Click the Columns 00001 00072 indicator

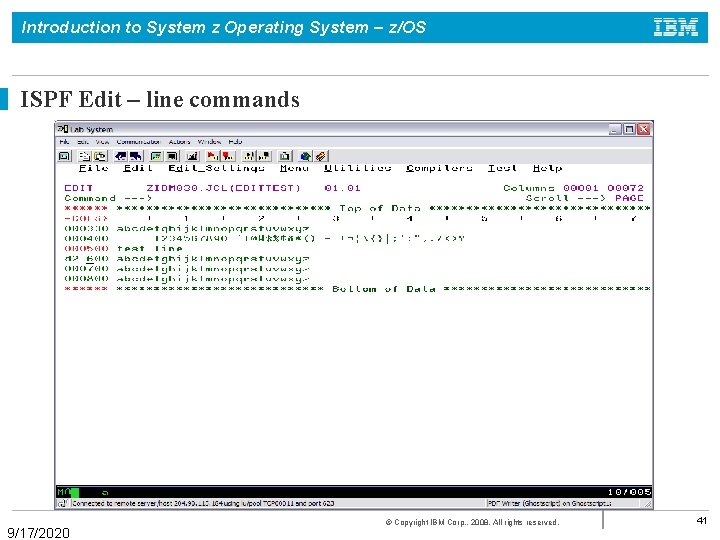[574, 188]
